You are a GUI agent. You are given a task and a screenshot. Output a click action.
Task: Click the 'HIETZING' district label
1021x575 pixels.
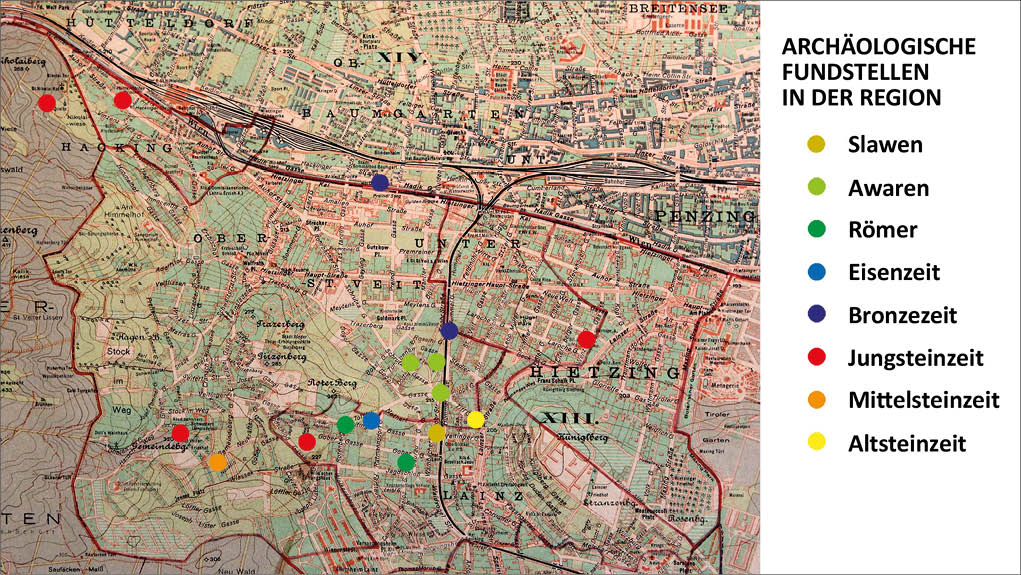pyautogui.click(x=606, y=373)
